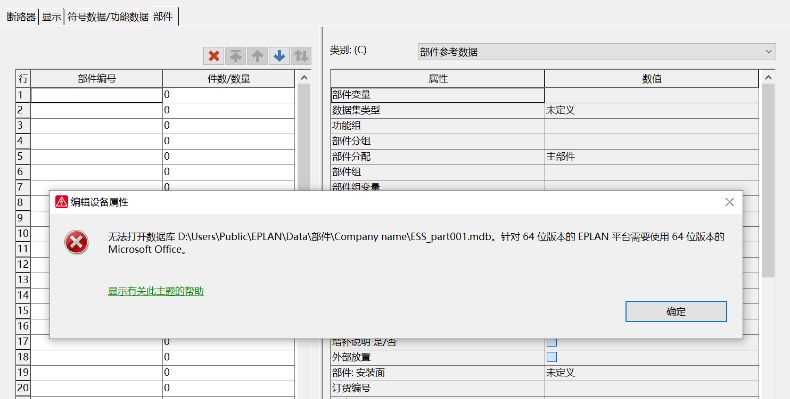
Task: Click the 部件编号 field in row 1
Action: (97, 95)
